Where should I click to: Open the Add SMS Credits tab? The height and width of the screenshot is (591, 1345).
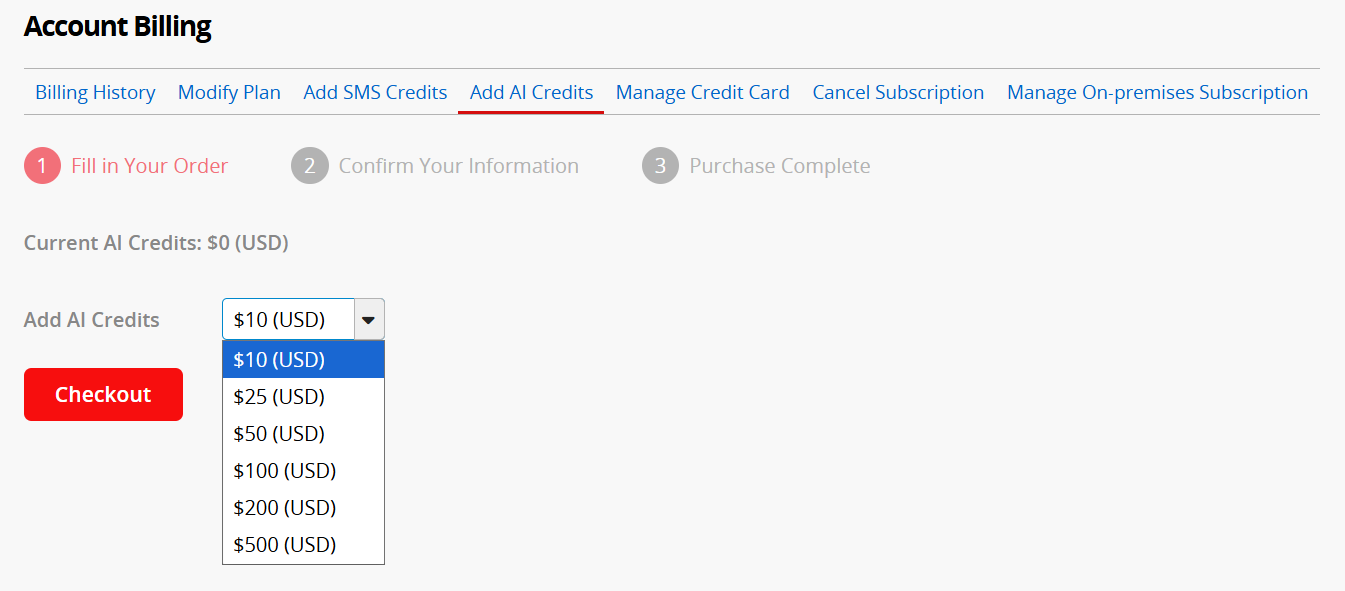coord(375,93)
